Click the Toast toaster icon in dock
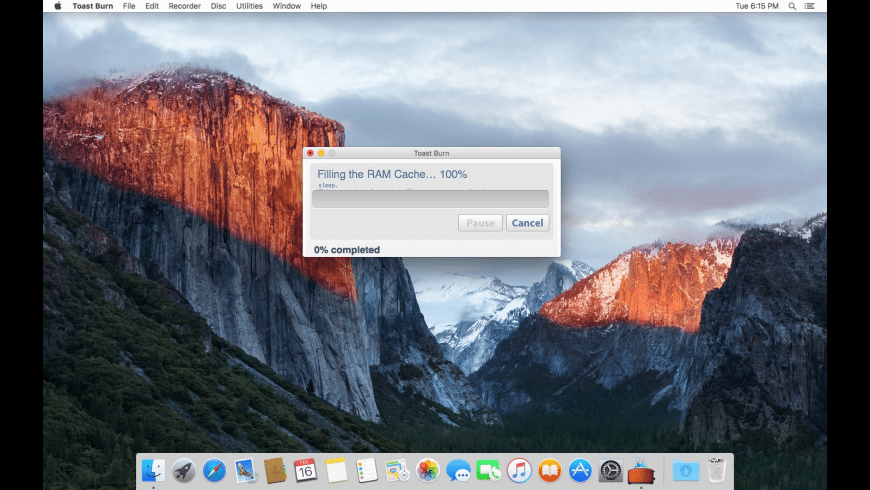Image resolution: width=870 pixels, height=490 pixels. click(641, 471)
